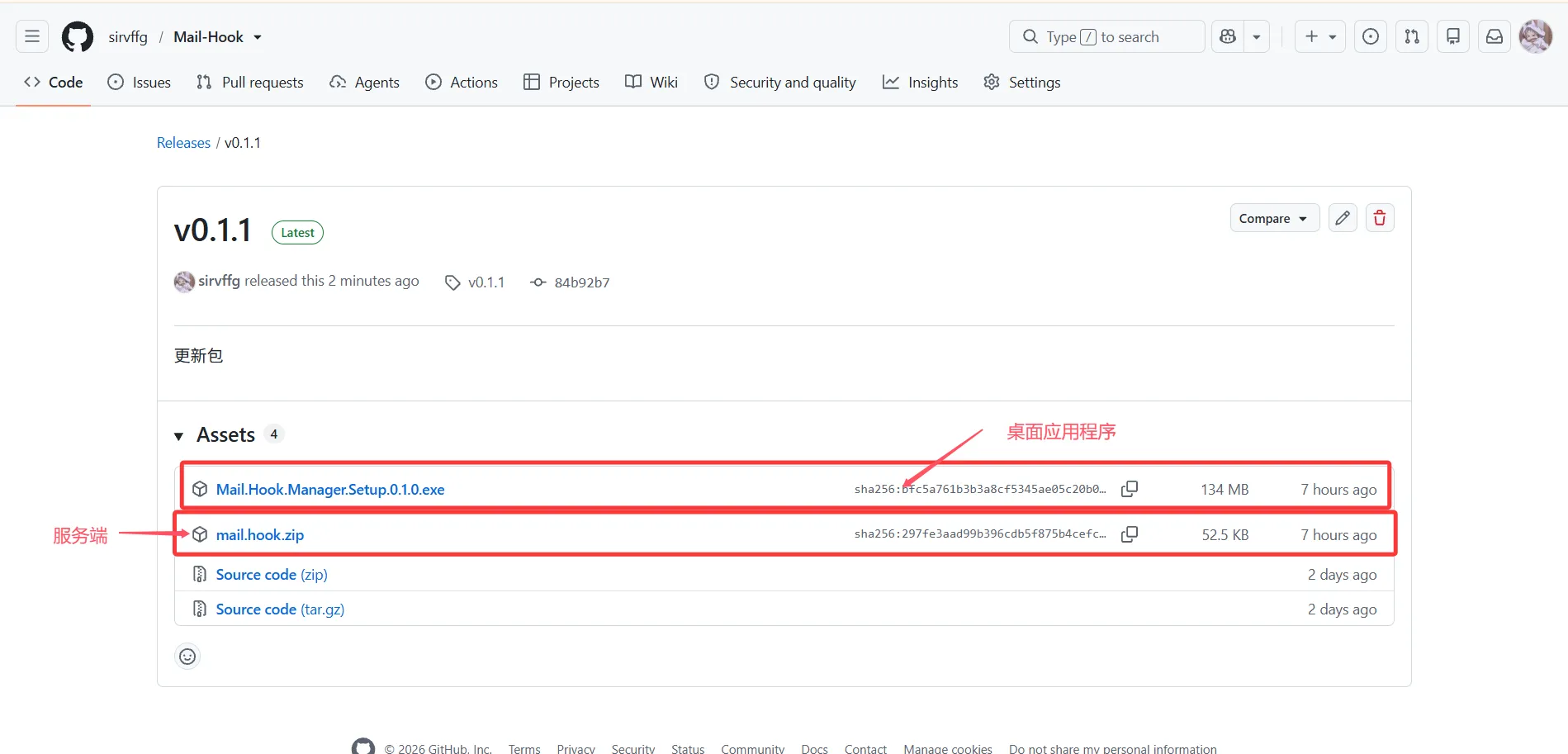This screenshot has width=1568, height=754.
Task: Download Mail.Hook.Manager.Setup.0.1.0.exe
Action: (330, 490)
